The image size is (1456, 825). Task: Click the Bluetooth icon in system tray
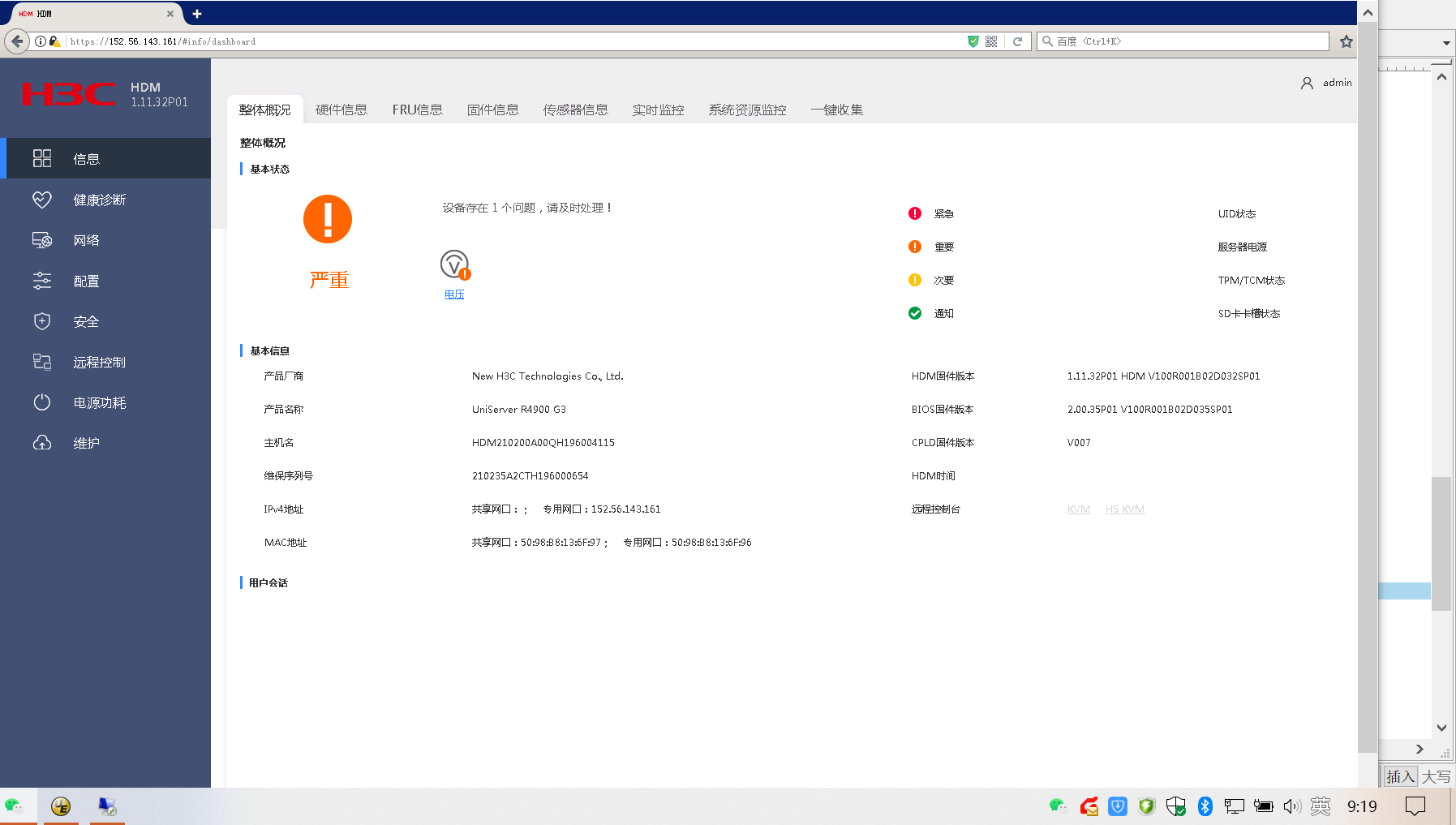pos(1205,806)
